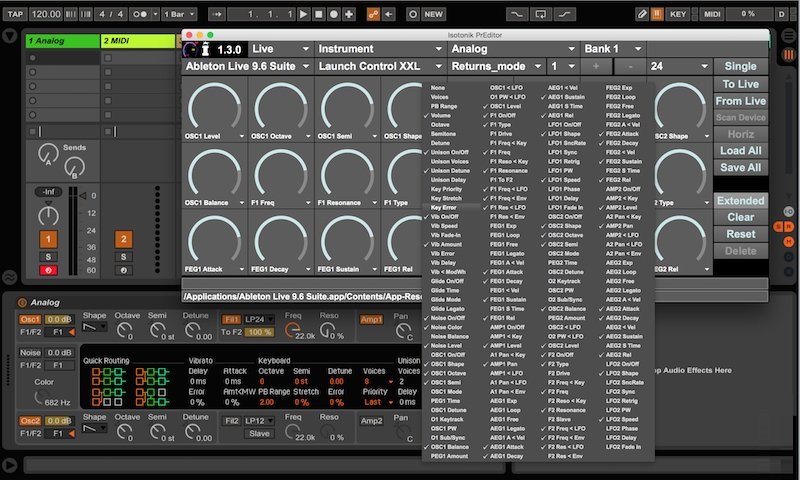Choose Volume in the parameter menu

(440, 116)
